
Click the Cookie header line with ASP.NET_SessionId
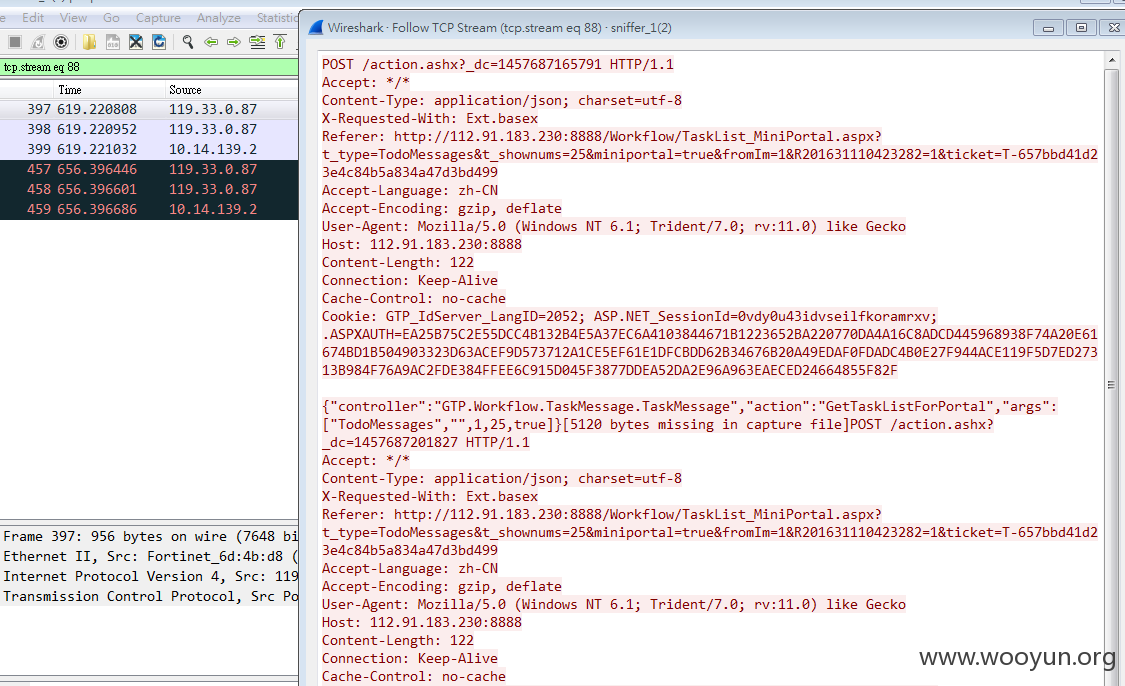[629, 316]
